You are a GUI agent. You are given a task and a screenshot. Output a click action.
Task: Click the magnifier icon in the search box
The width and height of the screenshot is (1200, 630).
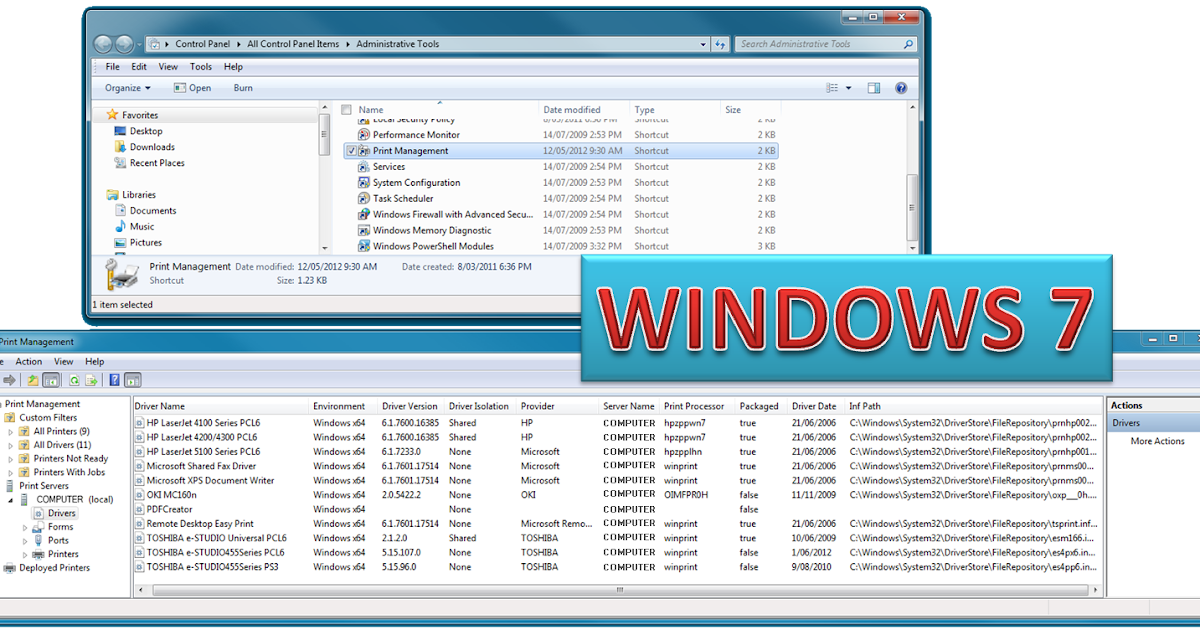point(908,44)
